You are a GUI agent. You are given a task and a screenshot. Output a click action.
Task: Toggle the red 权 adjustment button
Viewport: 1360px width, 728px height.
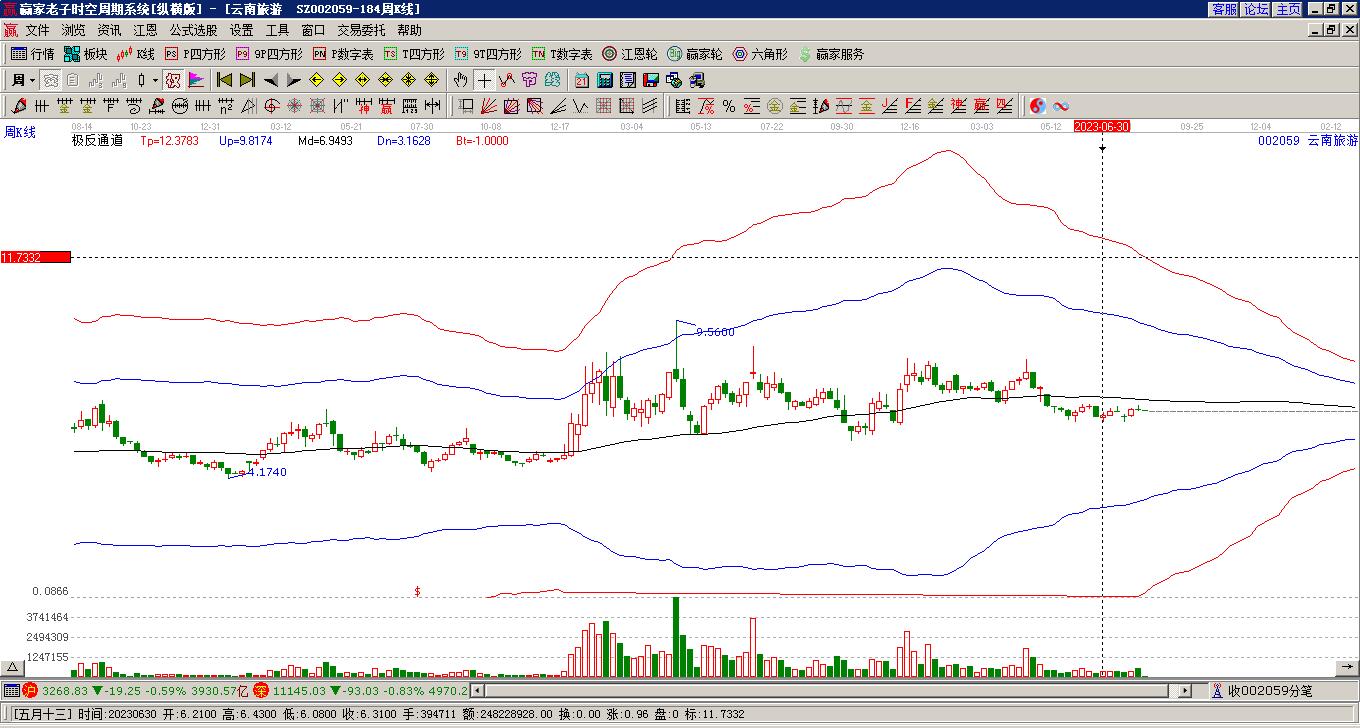pyautogui.click(x=173, y=80)
